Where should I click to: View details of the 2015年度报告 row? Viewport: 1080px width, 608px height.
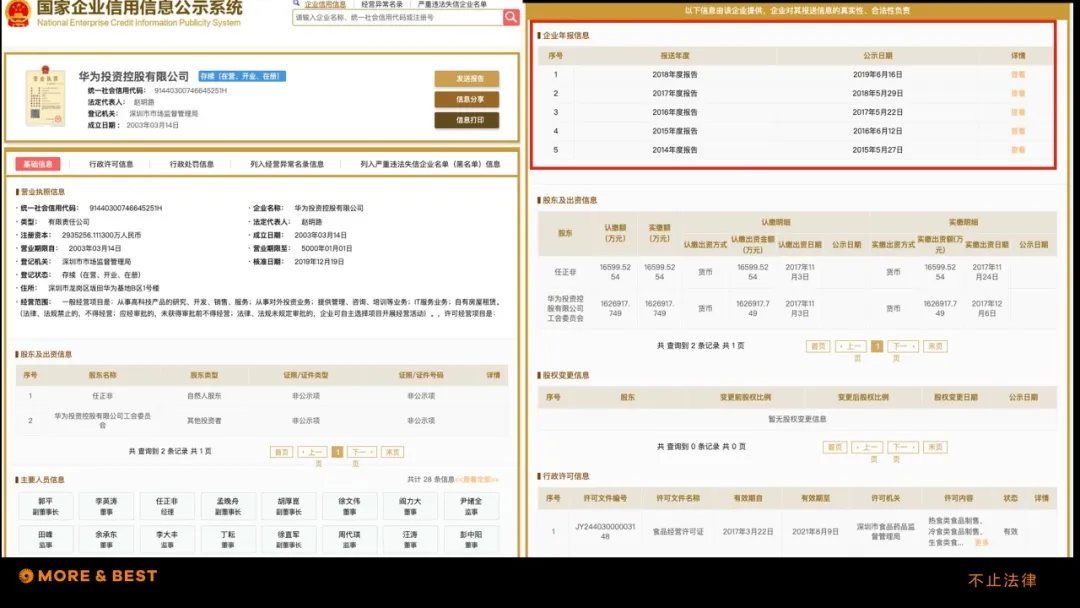[x=1018, y=131]
